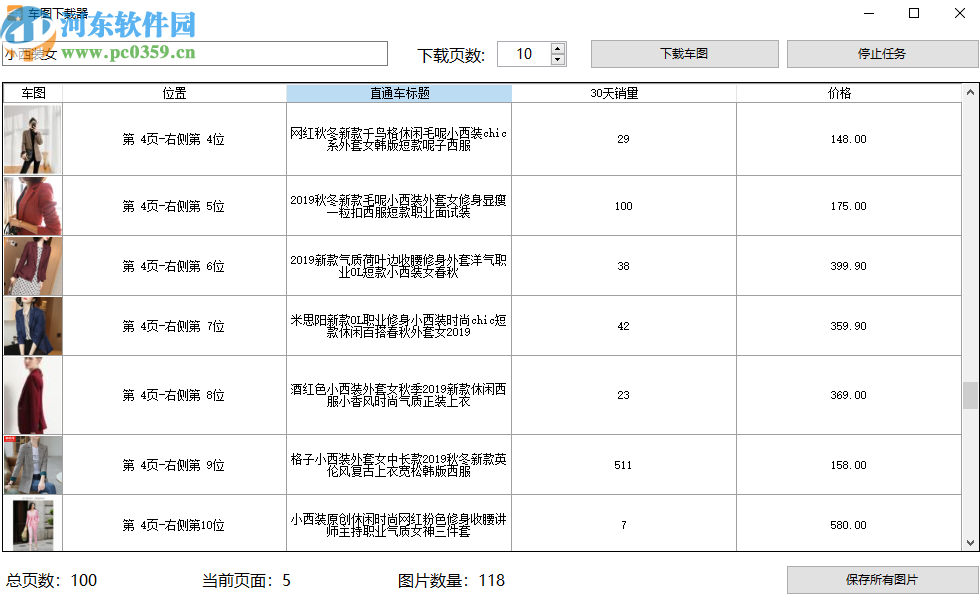Select the 第 4页-右侧第 4位 cell
Screen dimensions: 980x601
[174, 139]
